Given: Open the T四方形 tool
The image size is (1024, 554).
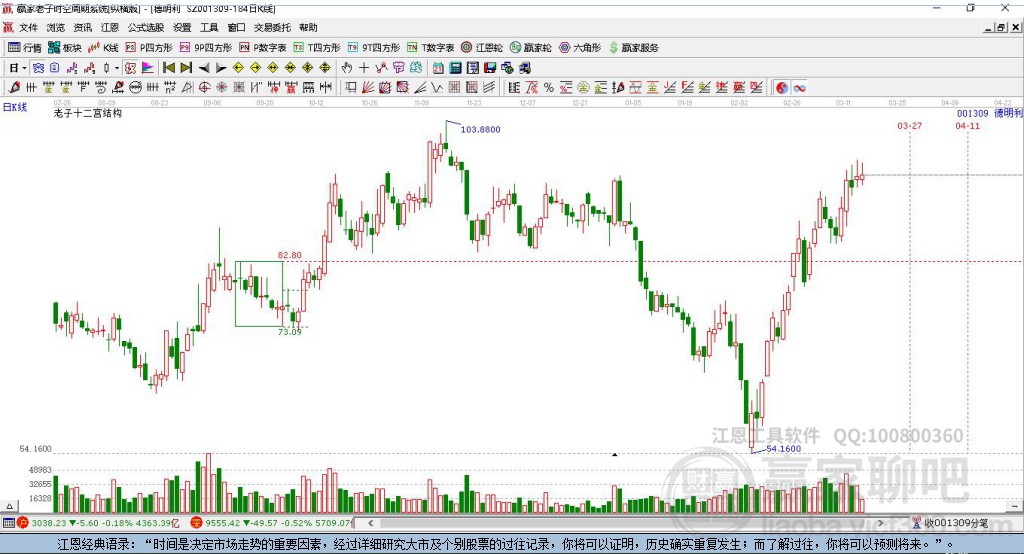Looking at the screenshot, I should tap(317, 48).
